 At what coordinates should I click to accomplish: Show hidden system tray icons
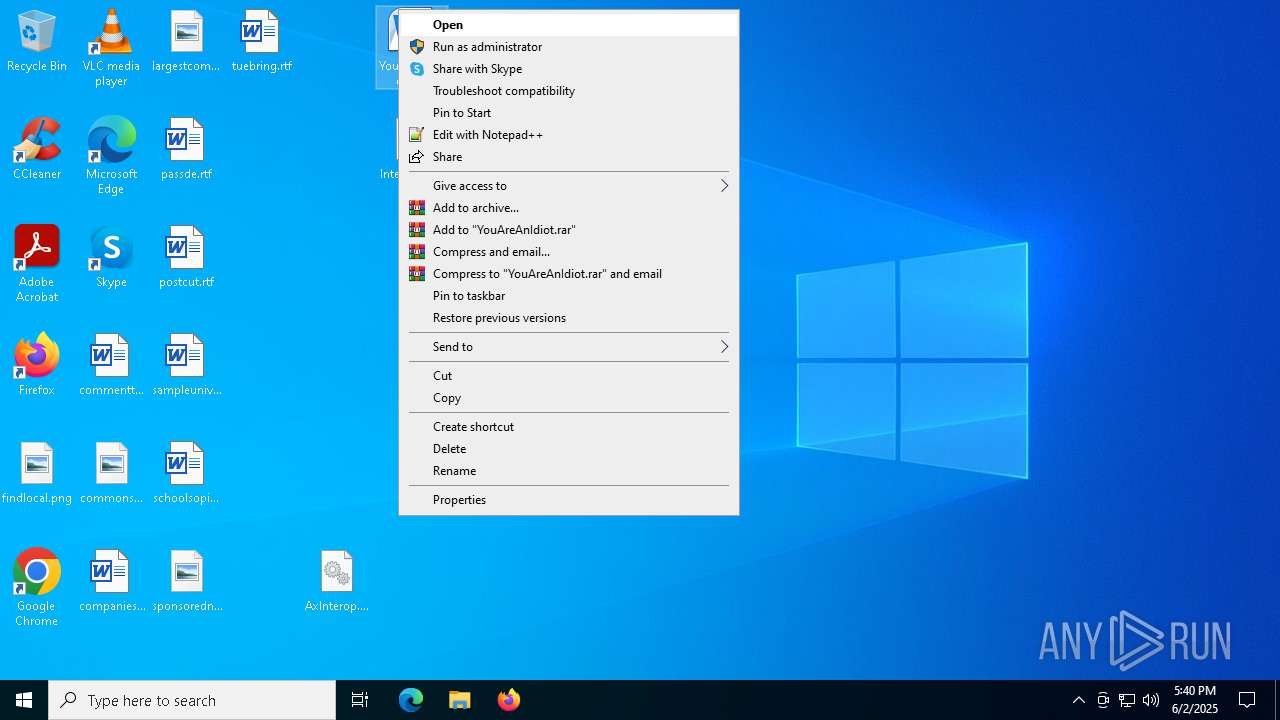click(x=1078, y=700)
